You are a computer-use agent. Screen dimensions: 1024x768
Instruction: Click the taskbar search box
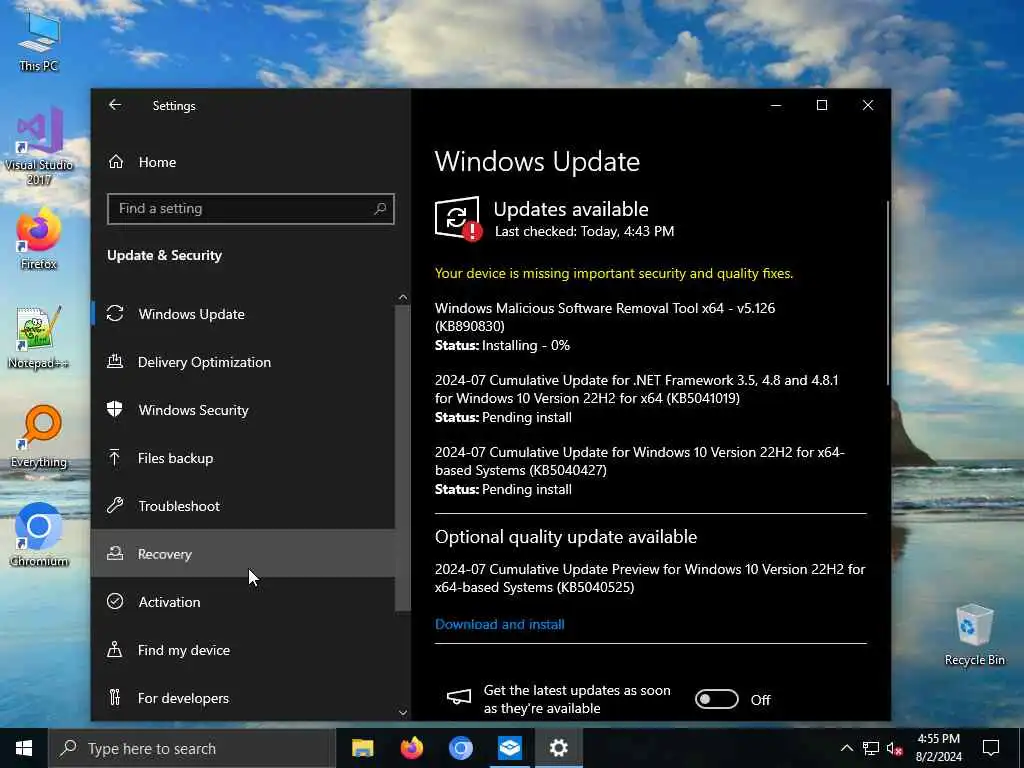192,748
